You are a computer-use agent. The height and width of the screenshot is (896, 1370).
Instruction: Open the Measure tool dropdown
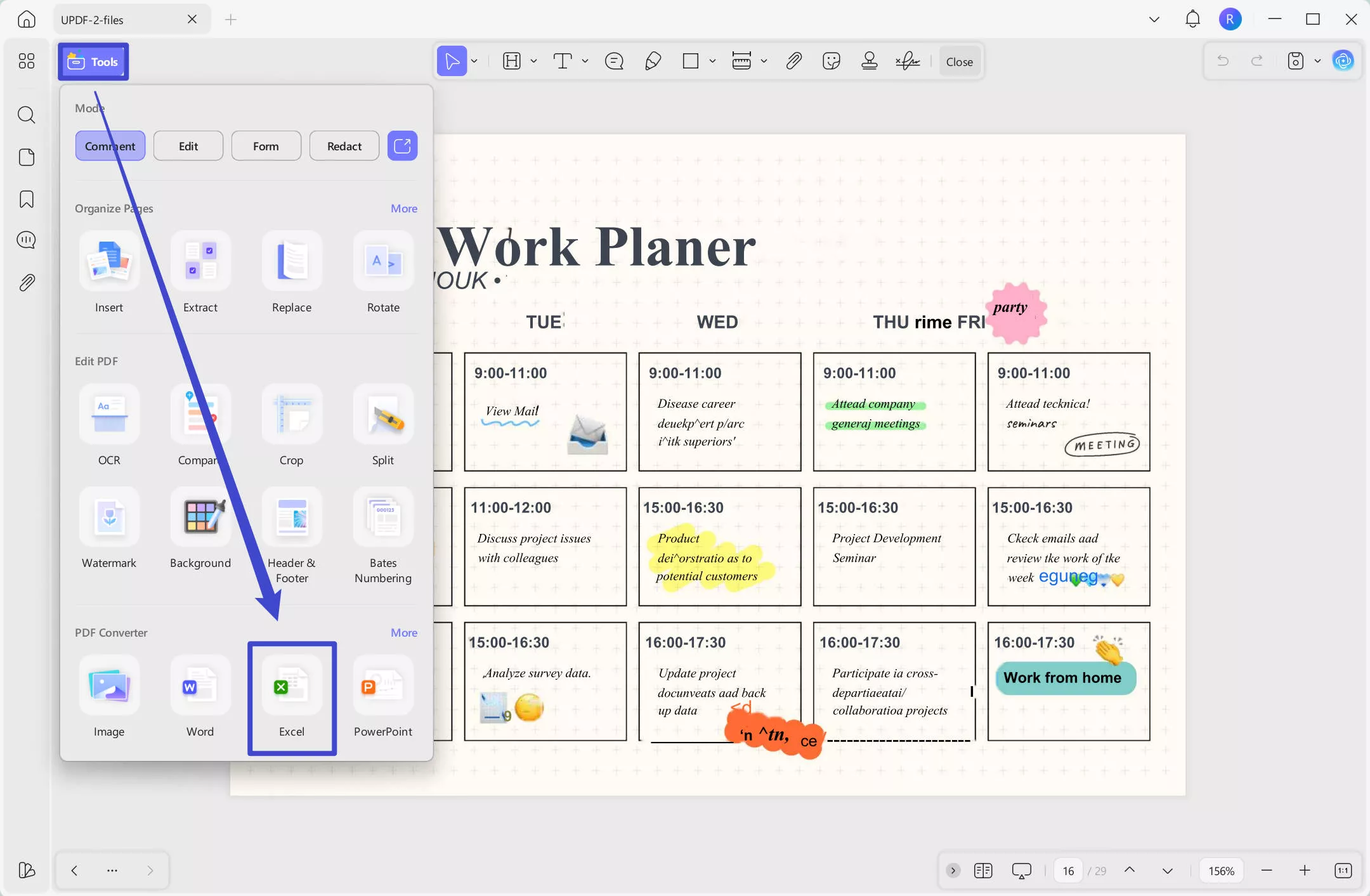coord(764,61)
